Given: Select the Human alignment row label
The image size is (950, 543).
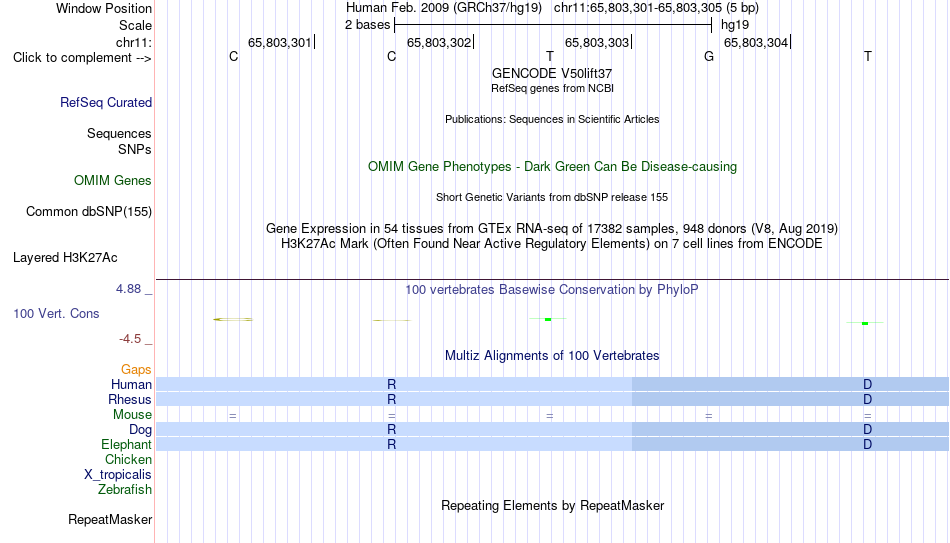Looking at the screenshot, I should tap(131, 384).
